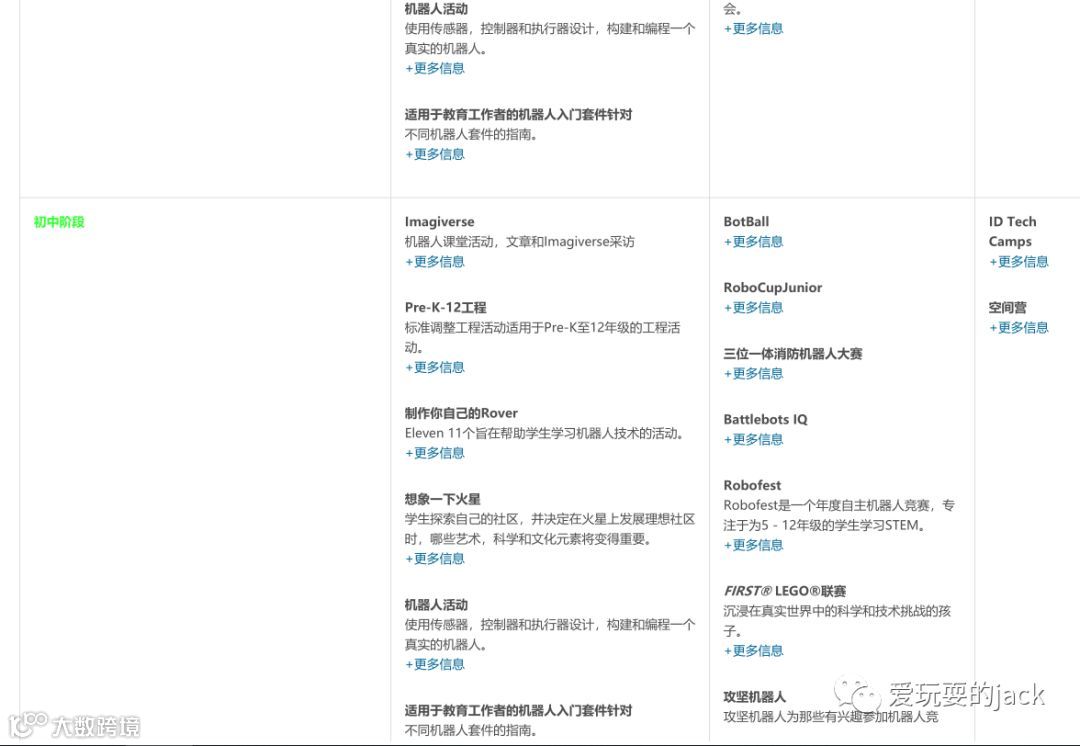
Task: Select the 沉浸在真实世界中 description text
Action: 837,621
